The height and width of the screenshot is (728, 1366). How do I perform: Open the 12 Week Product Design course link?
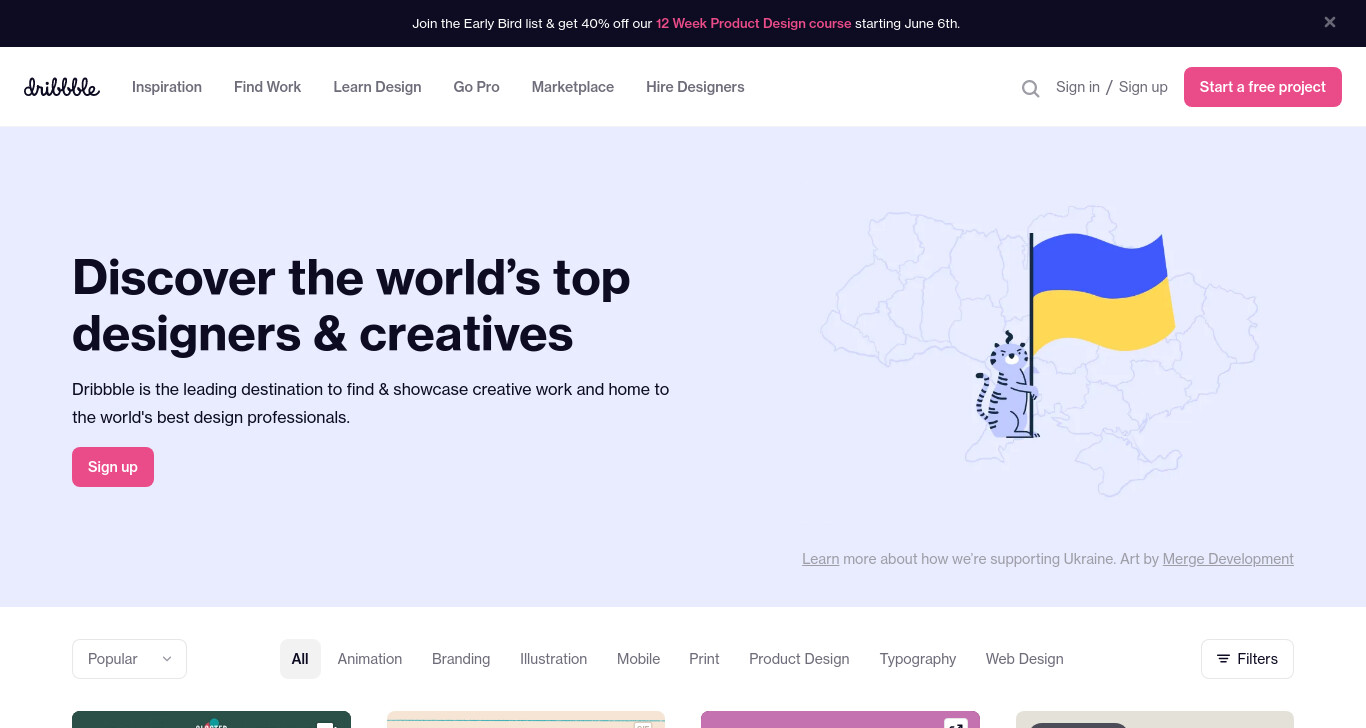click(x=754, y=23)
